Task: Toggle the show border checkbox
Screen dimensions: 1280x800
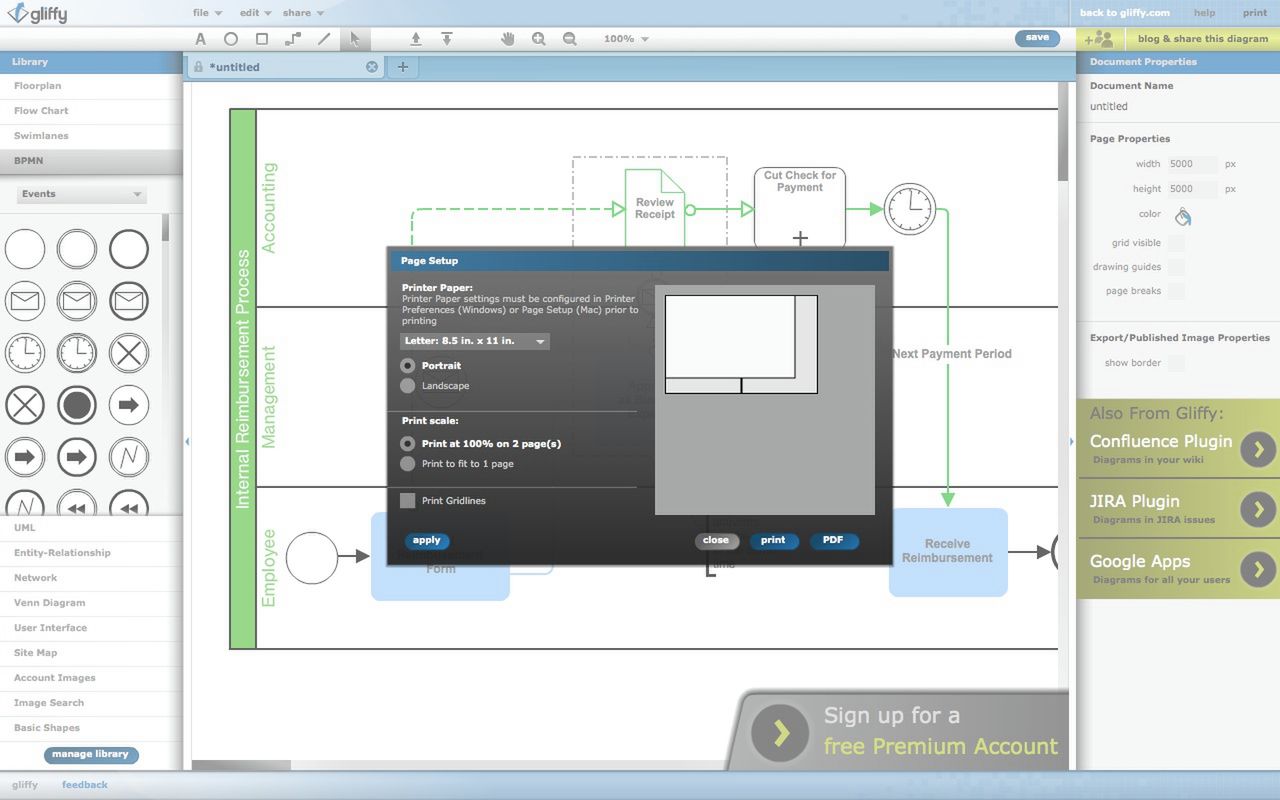Action: [x=1176, y=363]
